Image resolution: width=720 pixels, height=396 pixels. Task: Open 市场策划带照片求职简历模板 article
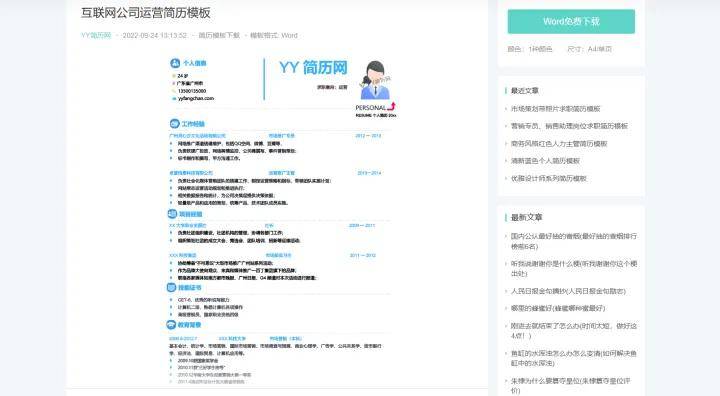[556, 109]
